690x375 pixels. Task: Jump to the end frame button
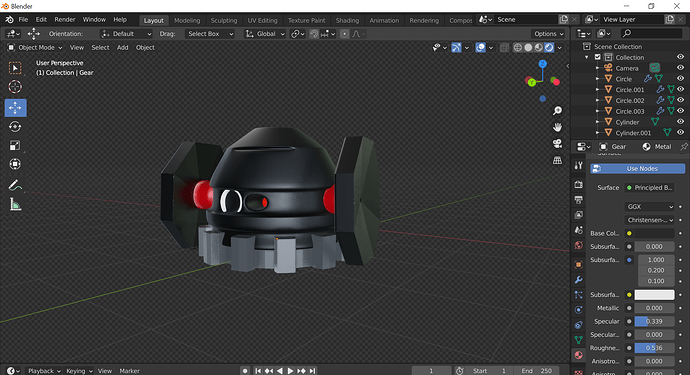(312, 371)
